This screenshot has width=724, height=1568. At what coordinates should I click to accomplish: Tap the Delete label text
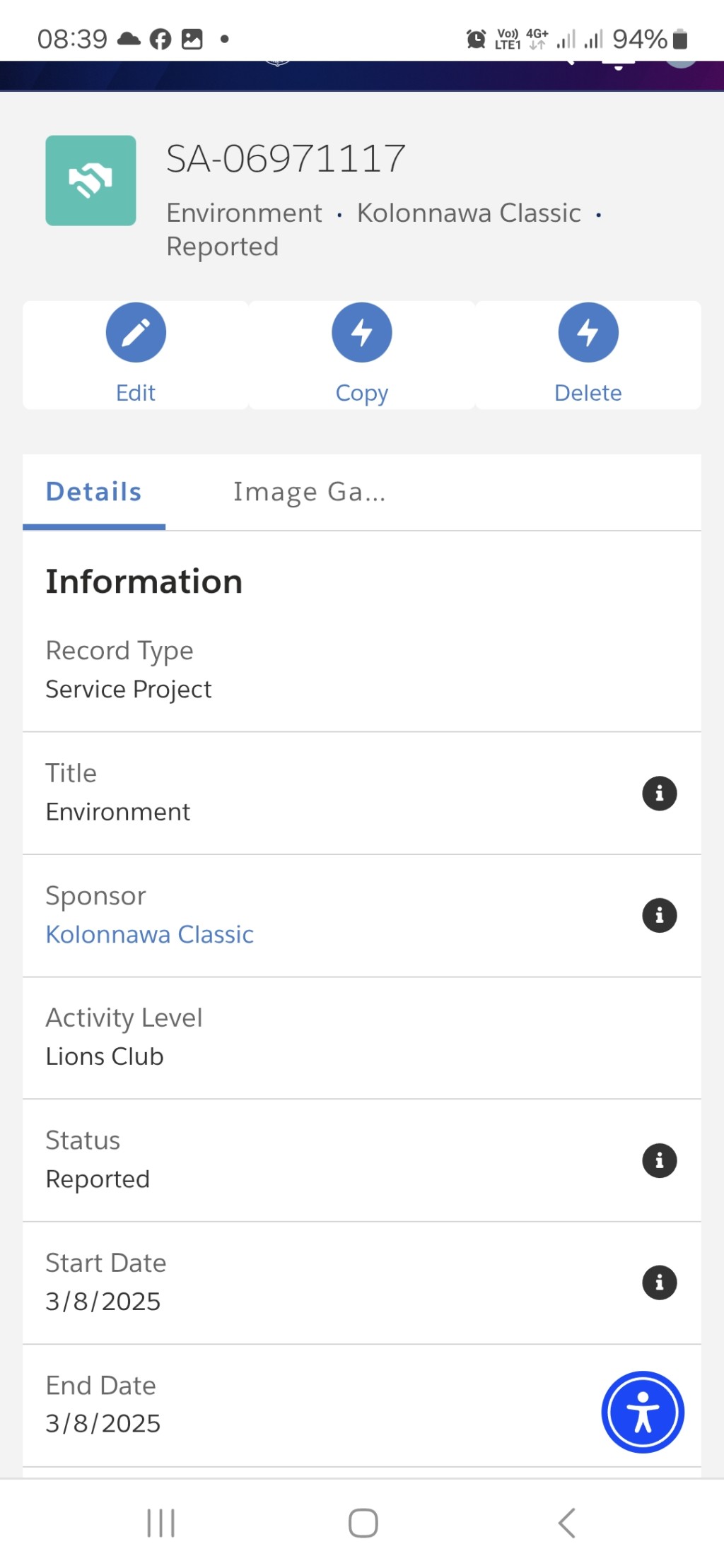coord(588,393)
